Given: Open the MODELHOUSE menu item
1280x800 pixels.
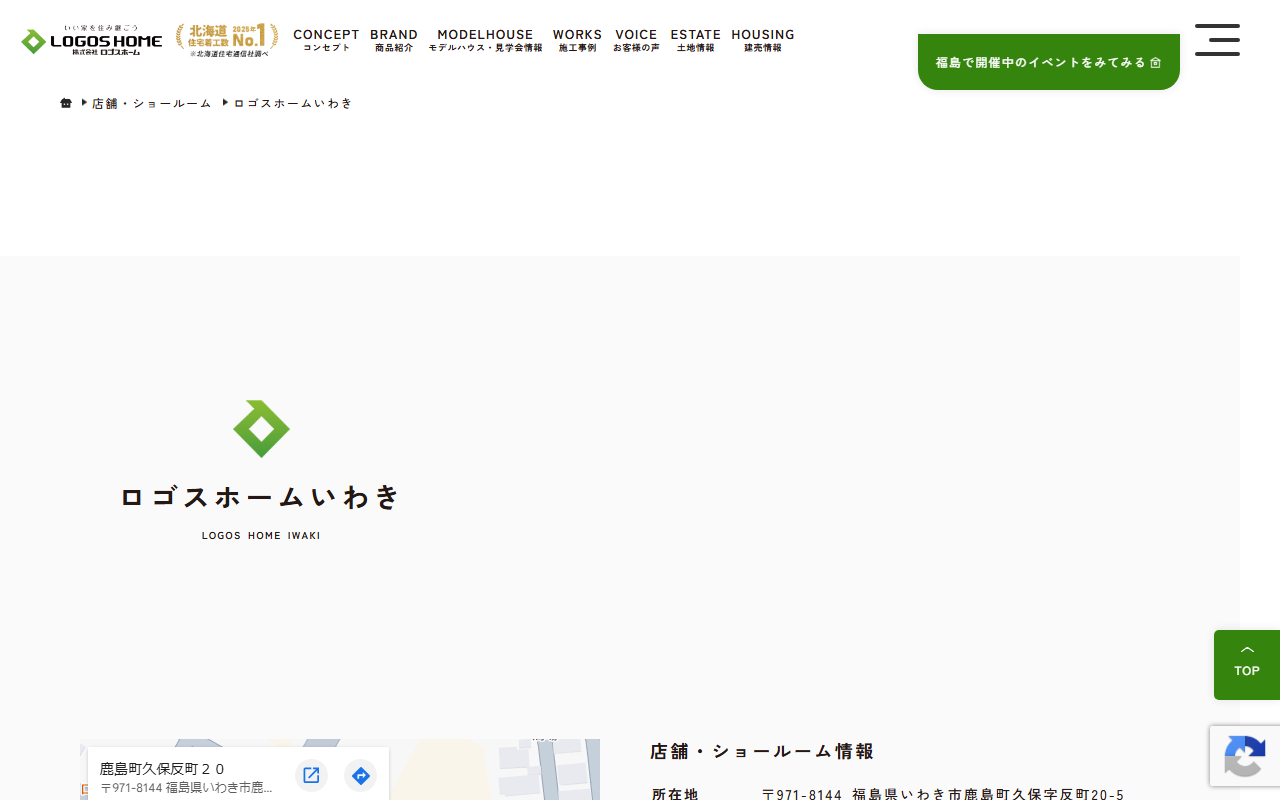Looking at the screenshot, I should pos(485,40).
